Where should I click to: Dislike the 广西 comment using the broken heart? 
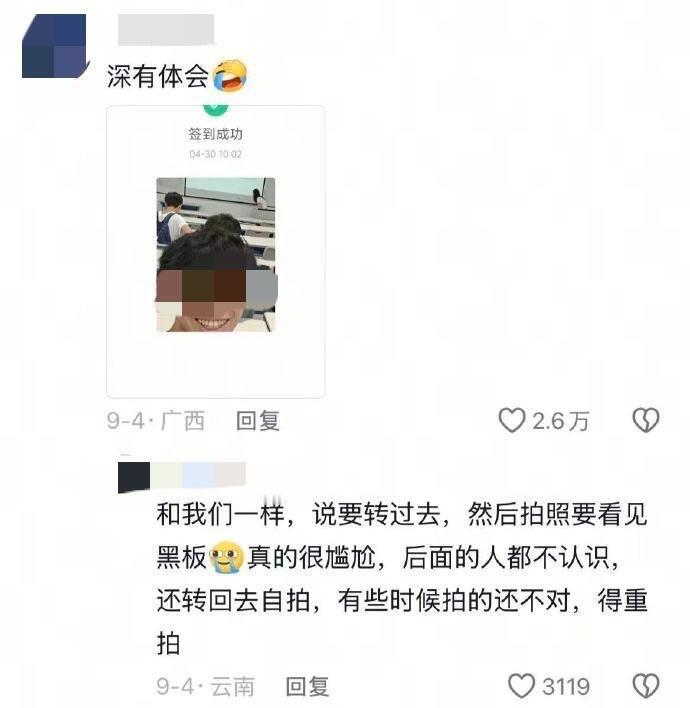pyautogui.click(x=646, y=420)
